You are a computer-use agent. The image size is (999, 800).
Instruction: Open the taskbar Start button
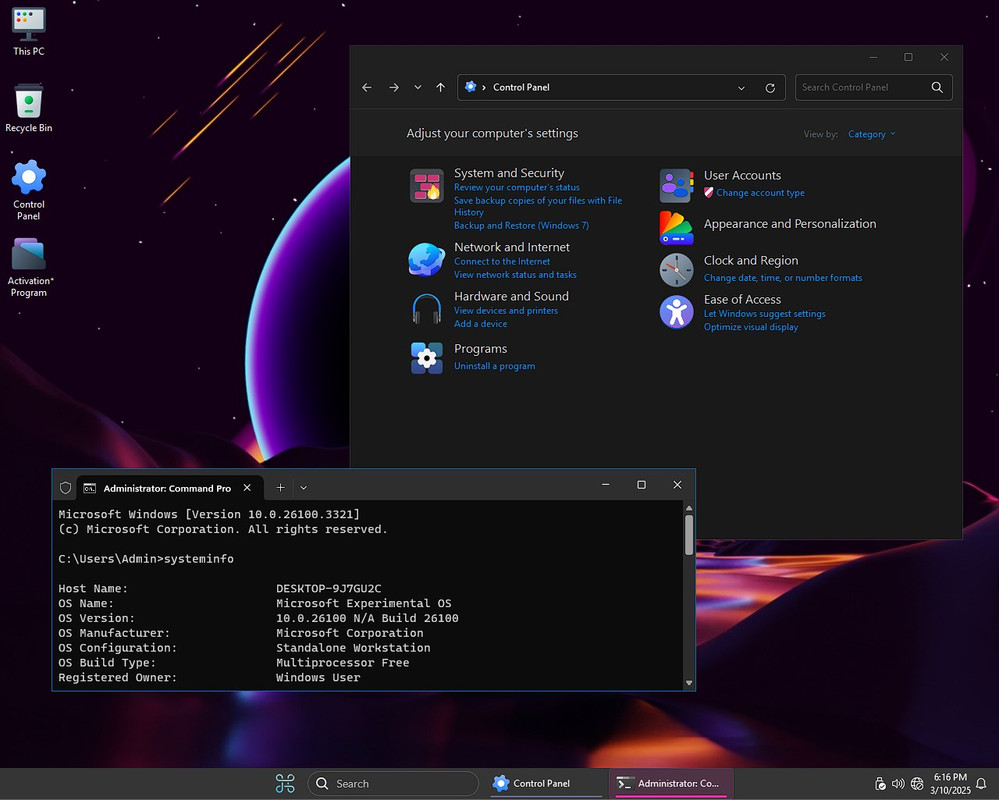(285, 783)
